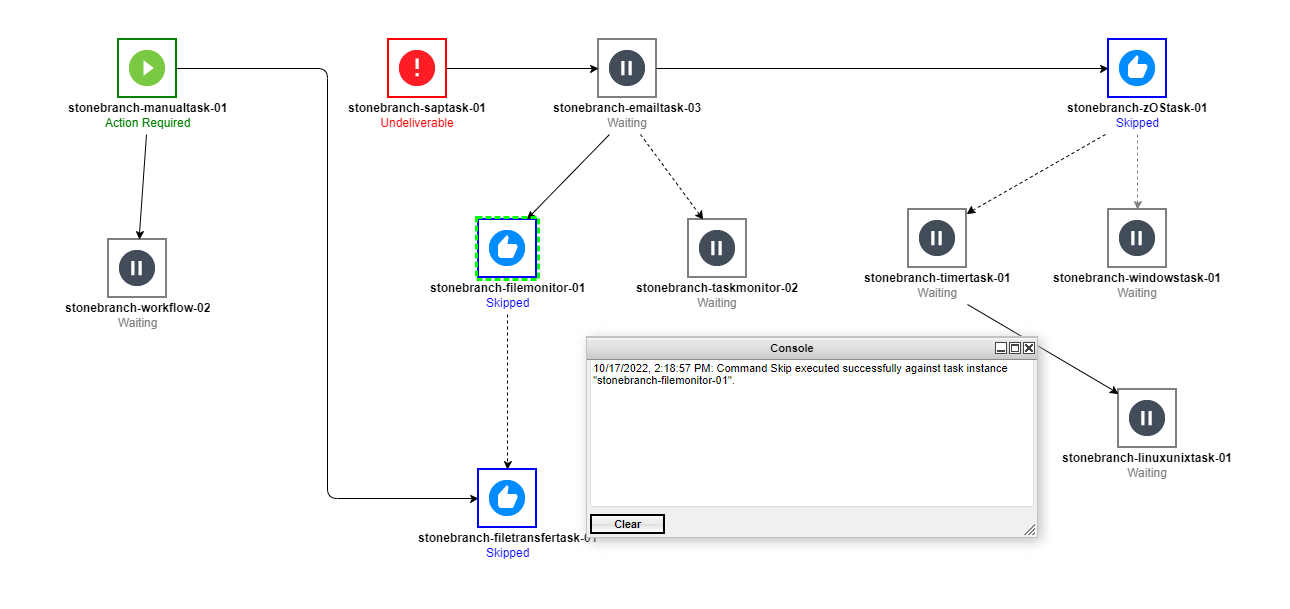Viewport: 1290px width, 609px height.
Task: Select the stonebranch-emailtask-03 paused node
Action: pyautogui.click(x=627, y=68)
